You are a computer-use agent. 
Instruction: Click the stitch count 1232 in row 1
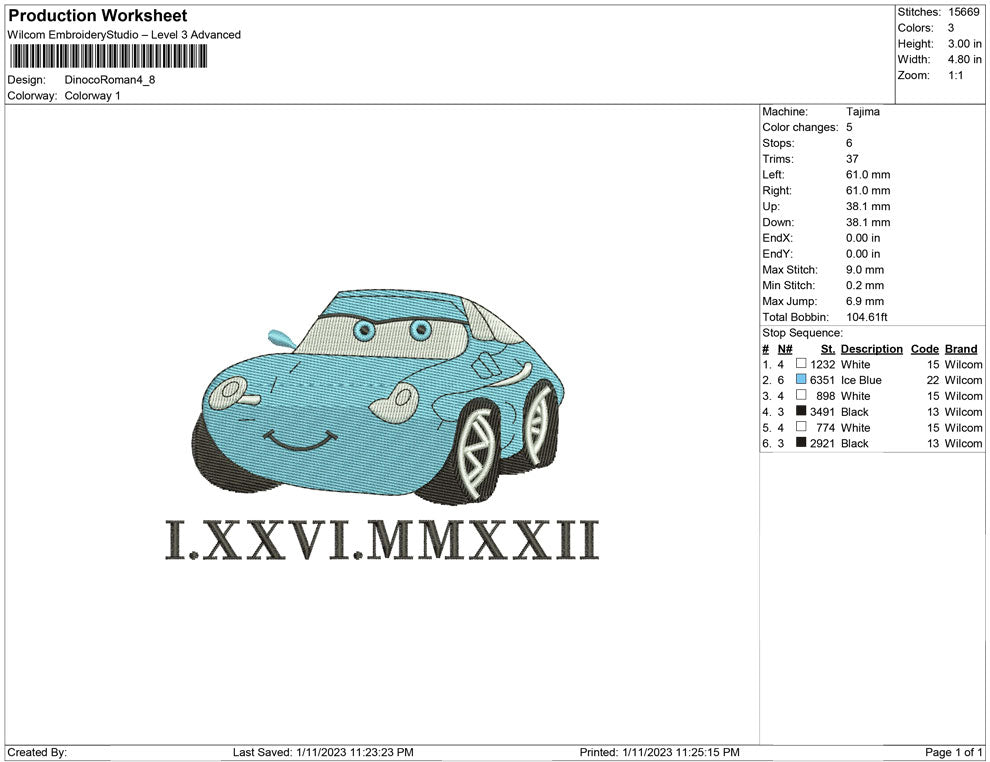pyautogui.click(x=822, y=364)
